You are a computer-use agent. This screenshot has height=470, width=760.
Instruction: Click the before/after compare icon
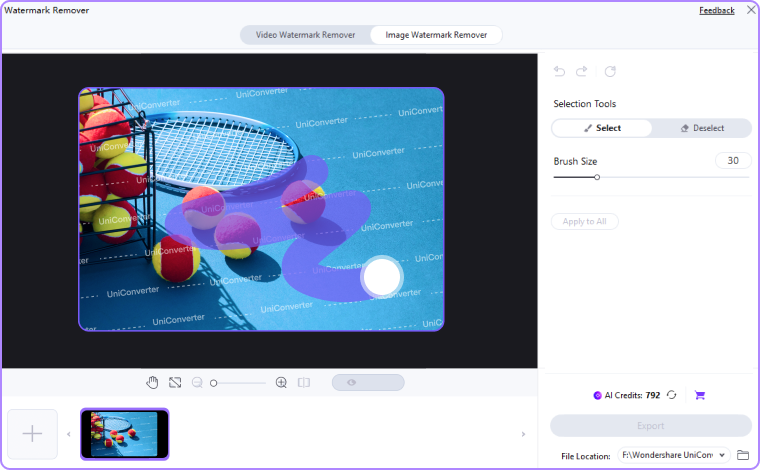[304, 383]
